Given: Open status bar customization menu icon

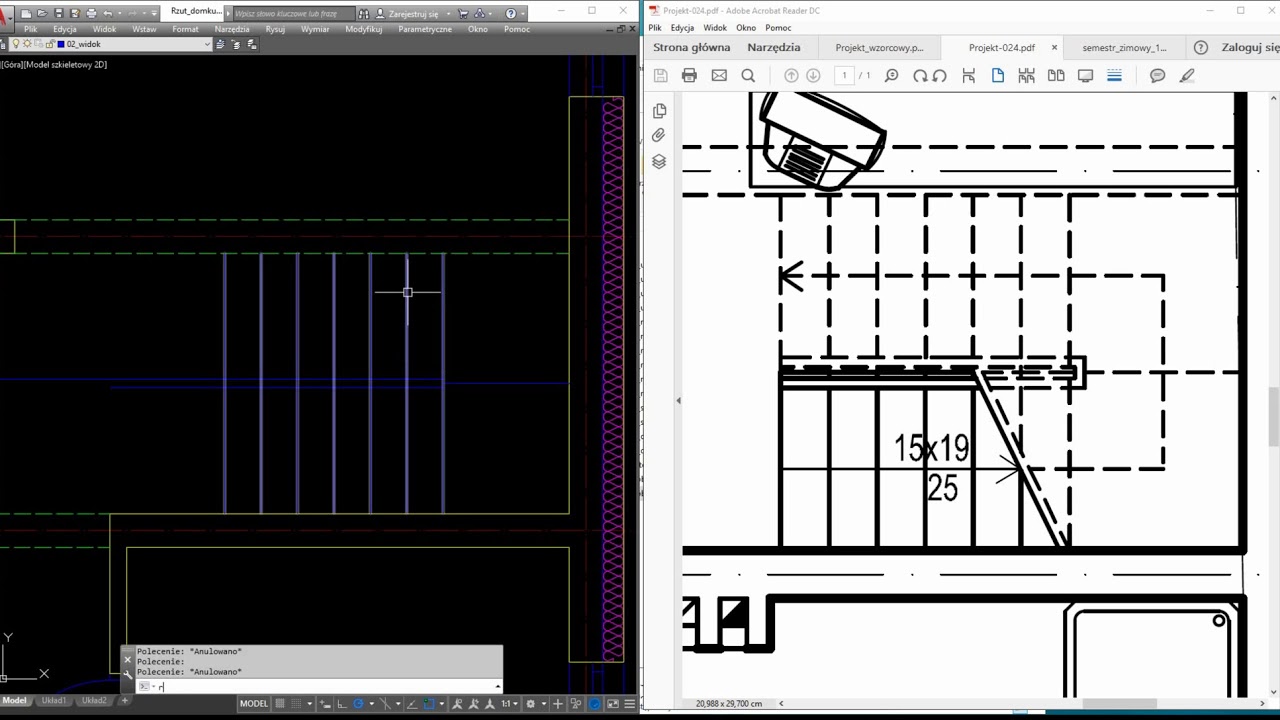Looking at the screenshot, I should coord(630,704).
